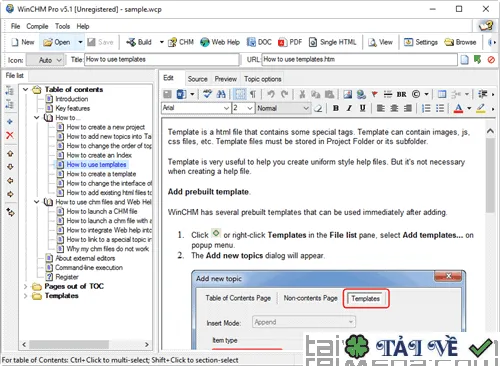
Task: Open the font color dropdown arrow
Action: pyautogui.click(x=469, y=108)
